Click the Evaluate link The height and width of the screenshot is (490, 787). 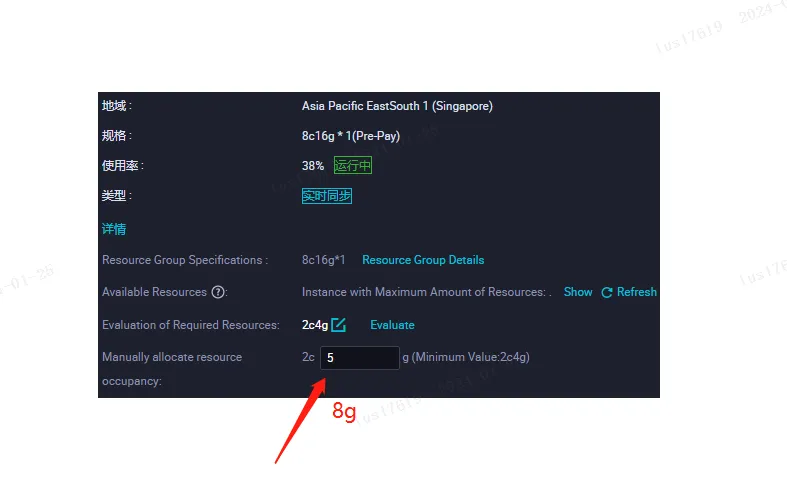[392, 325]
